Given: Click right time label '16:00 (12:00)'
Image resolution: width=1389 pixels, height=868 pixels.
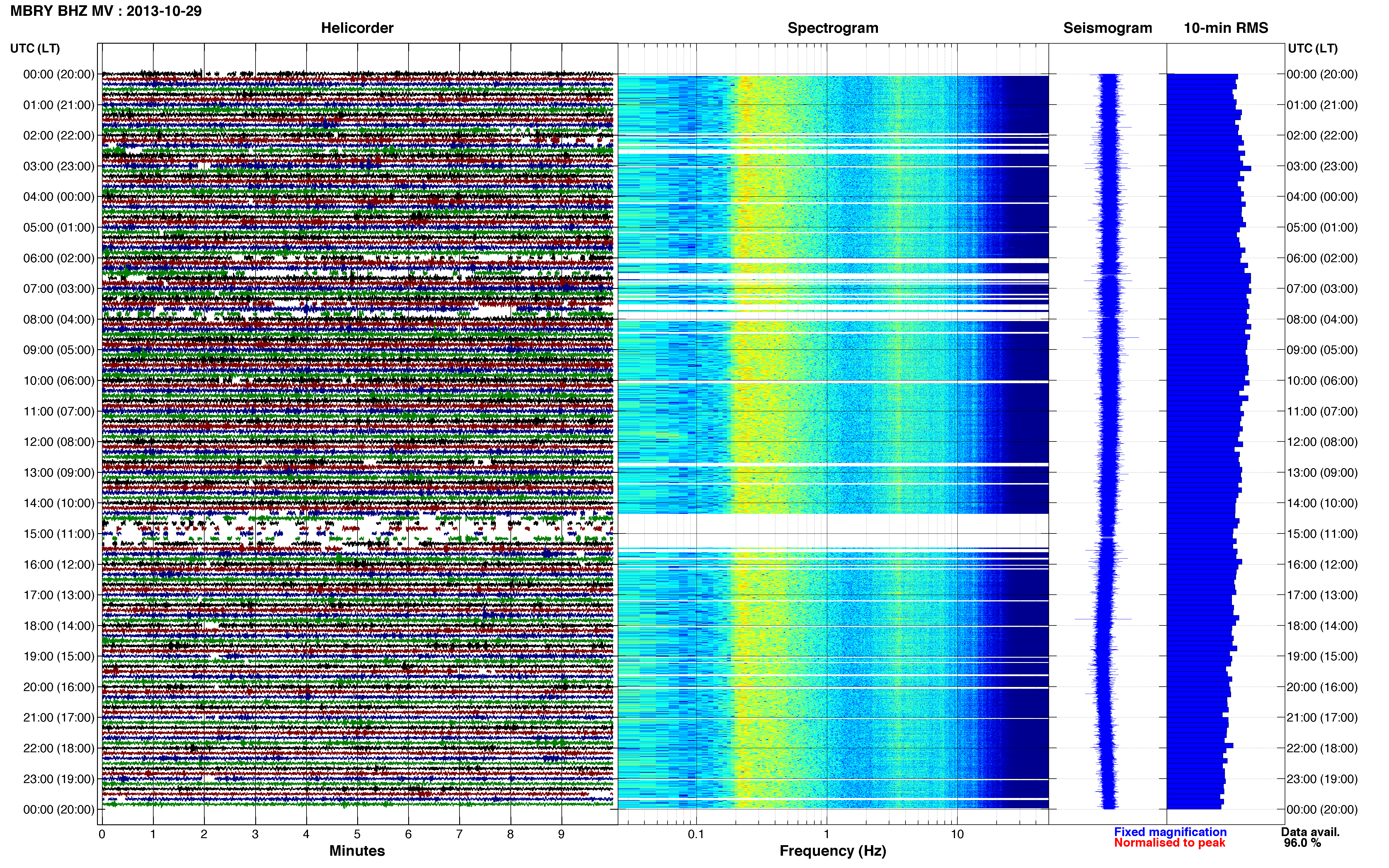Looking at the screenshot, I should click(1322, 564).
